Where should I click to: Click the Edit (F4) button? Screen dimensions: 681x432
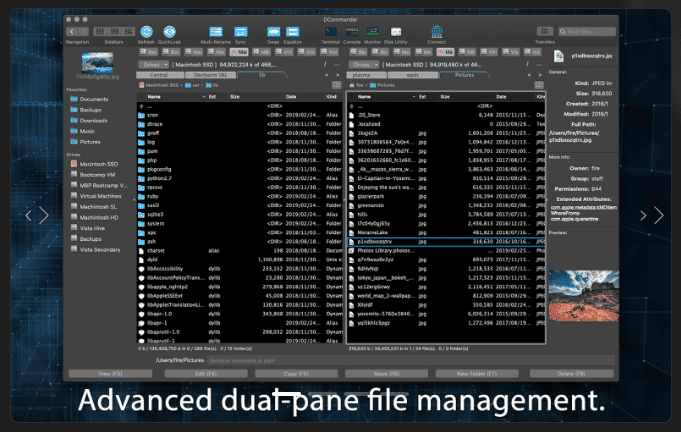click(x=206, y=373)
